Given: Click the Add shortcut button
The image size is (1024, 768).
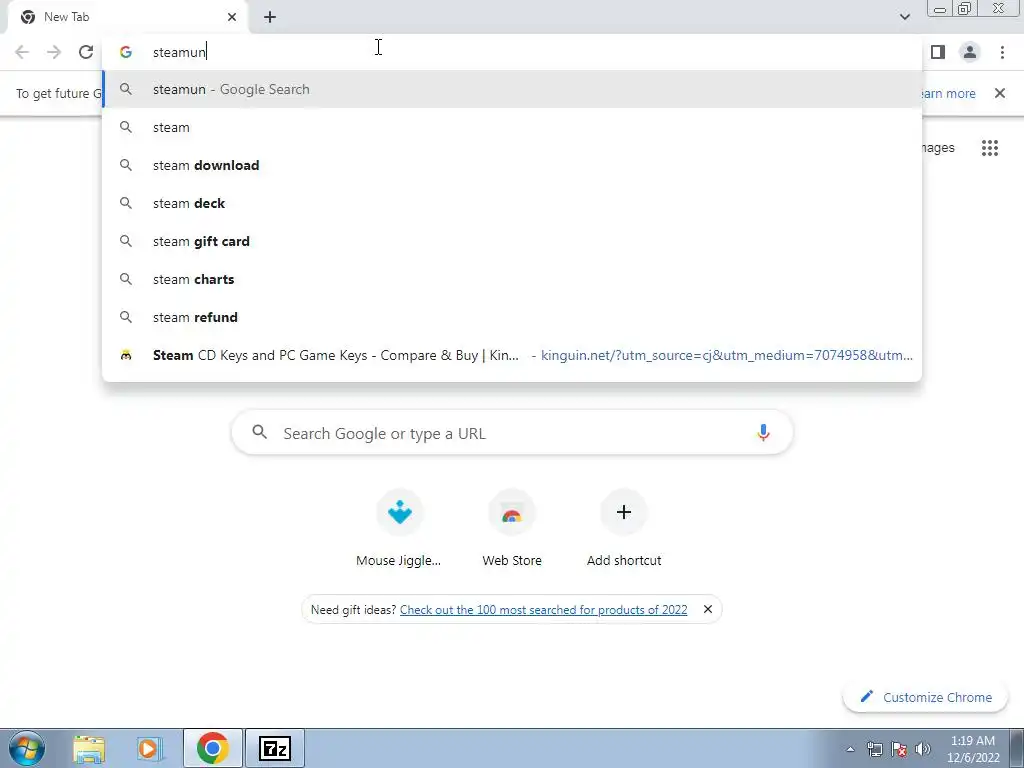Looking at the screenshot, I should point(624,530).
